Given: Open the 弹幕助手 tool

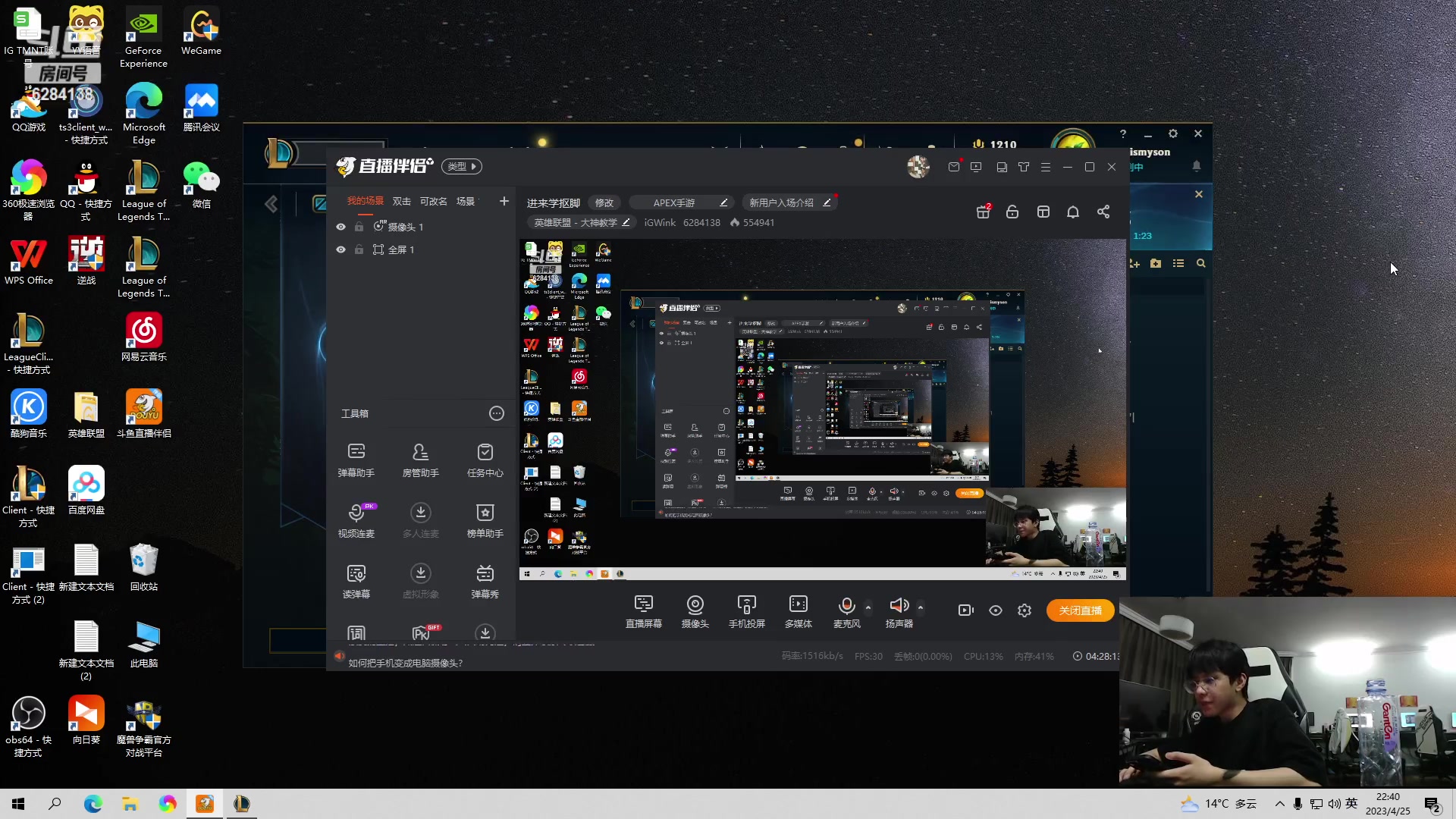Looking at the screenshot, I should point(356,459).
